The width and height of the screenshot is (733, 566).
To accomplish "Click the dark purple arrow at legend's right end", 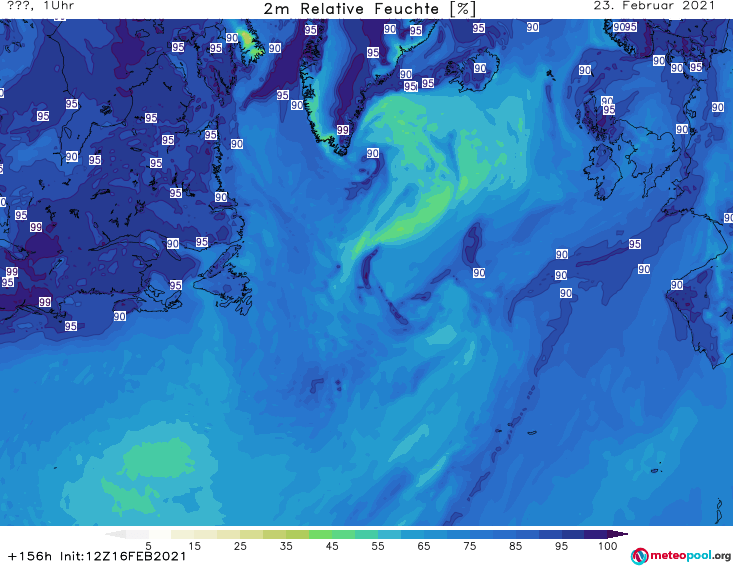I will coord(620,534).
